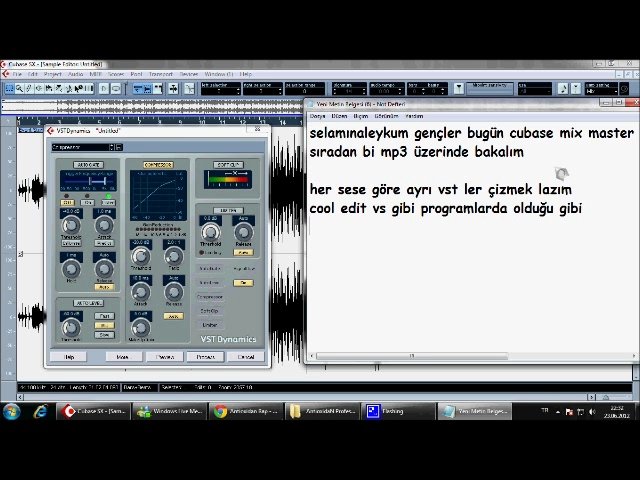Select the Draw pencil tool in Cubase toolbar
640x480 pixels.
pyautogui.click(x=29, y=88)
